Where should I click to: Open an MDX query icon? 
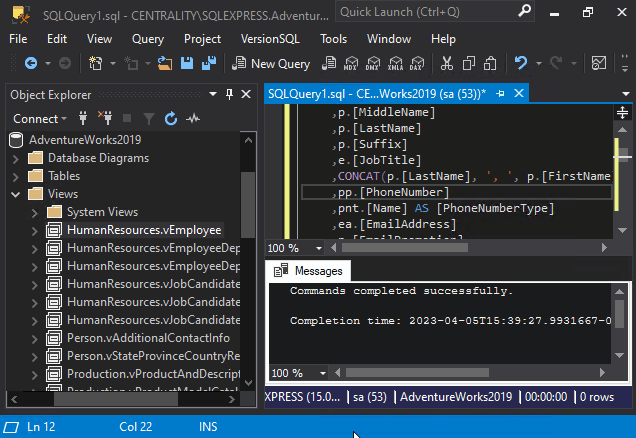[351, 63]
